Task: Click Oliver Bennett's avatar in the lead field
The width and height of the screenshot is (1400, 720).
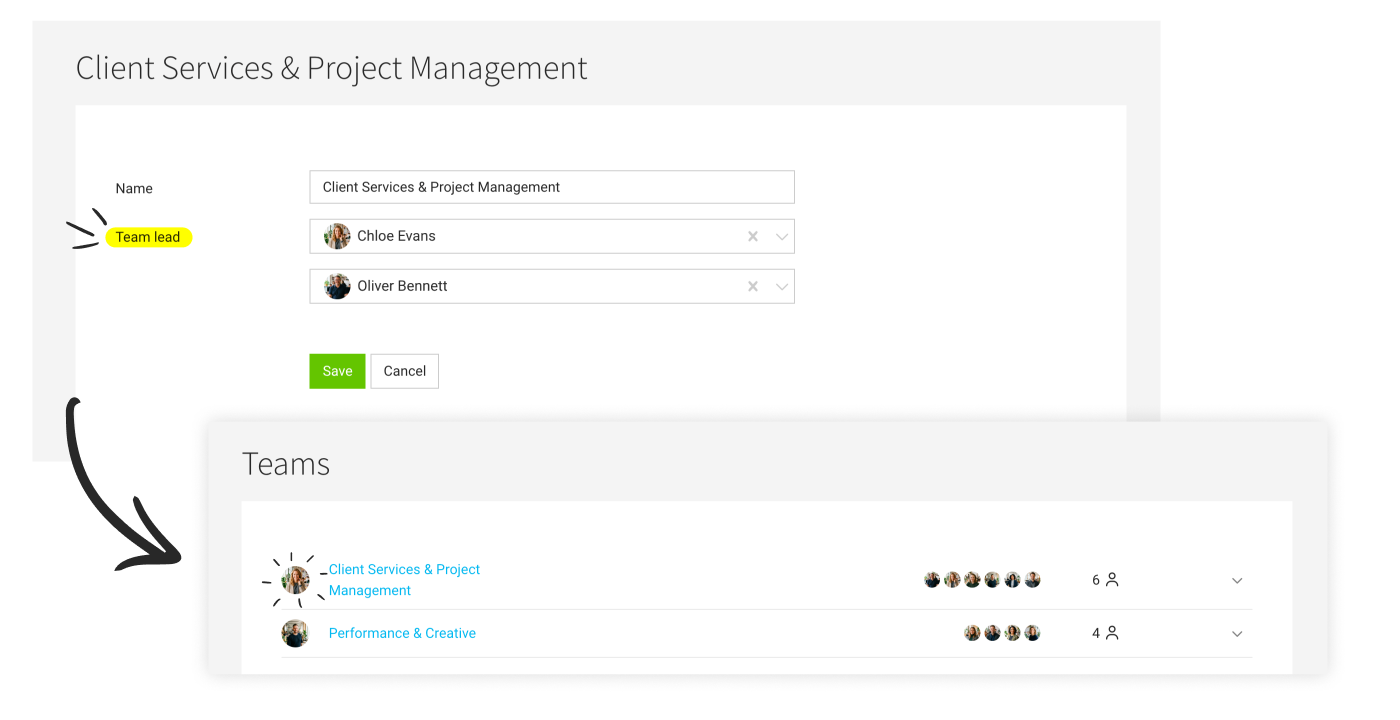Action: tap(338, 287)
